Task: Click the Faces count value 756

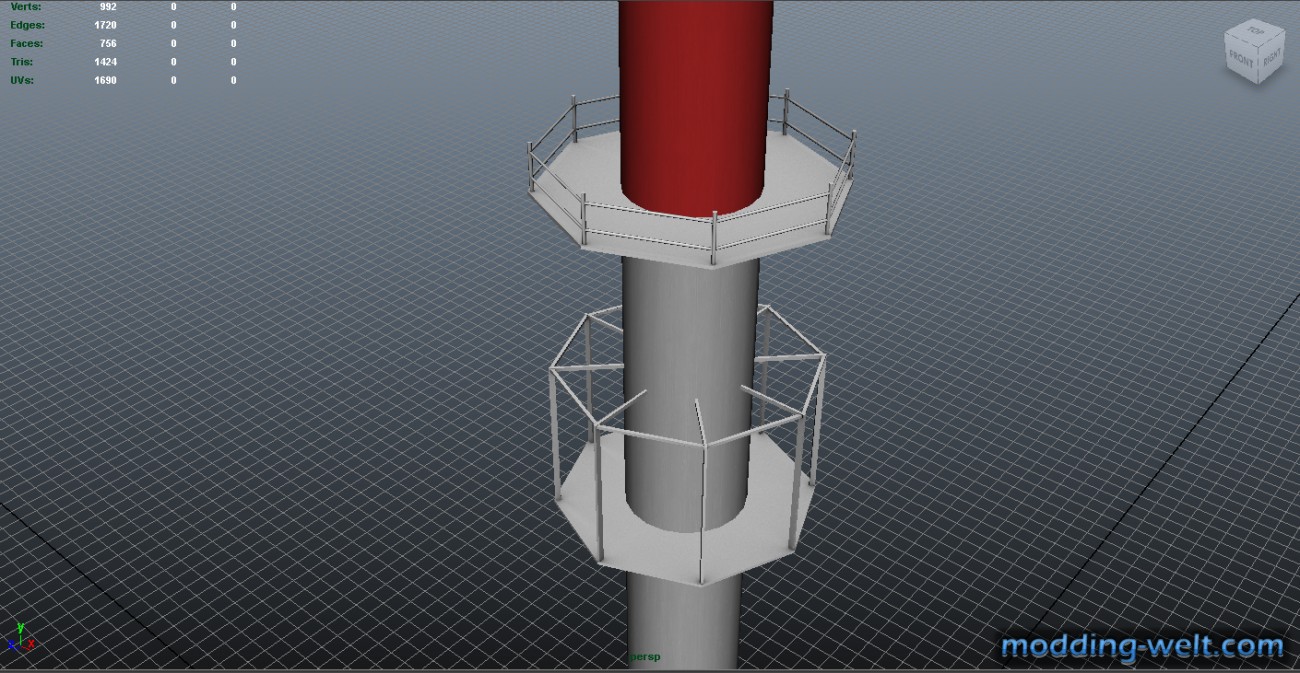Action: 107,43
